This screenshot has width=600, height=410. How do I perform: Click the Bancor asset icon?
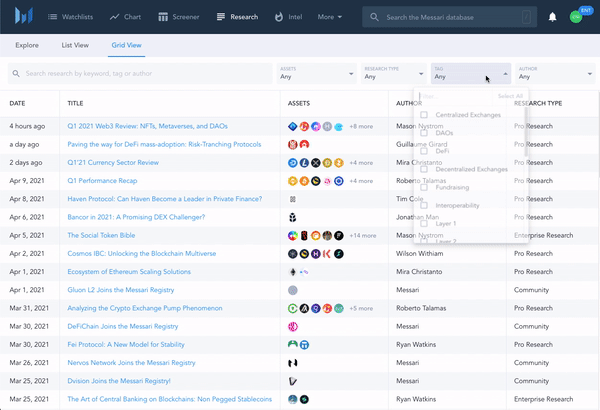[x=293, y=217]
